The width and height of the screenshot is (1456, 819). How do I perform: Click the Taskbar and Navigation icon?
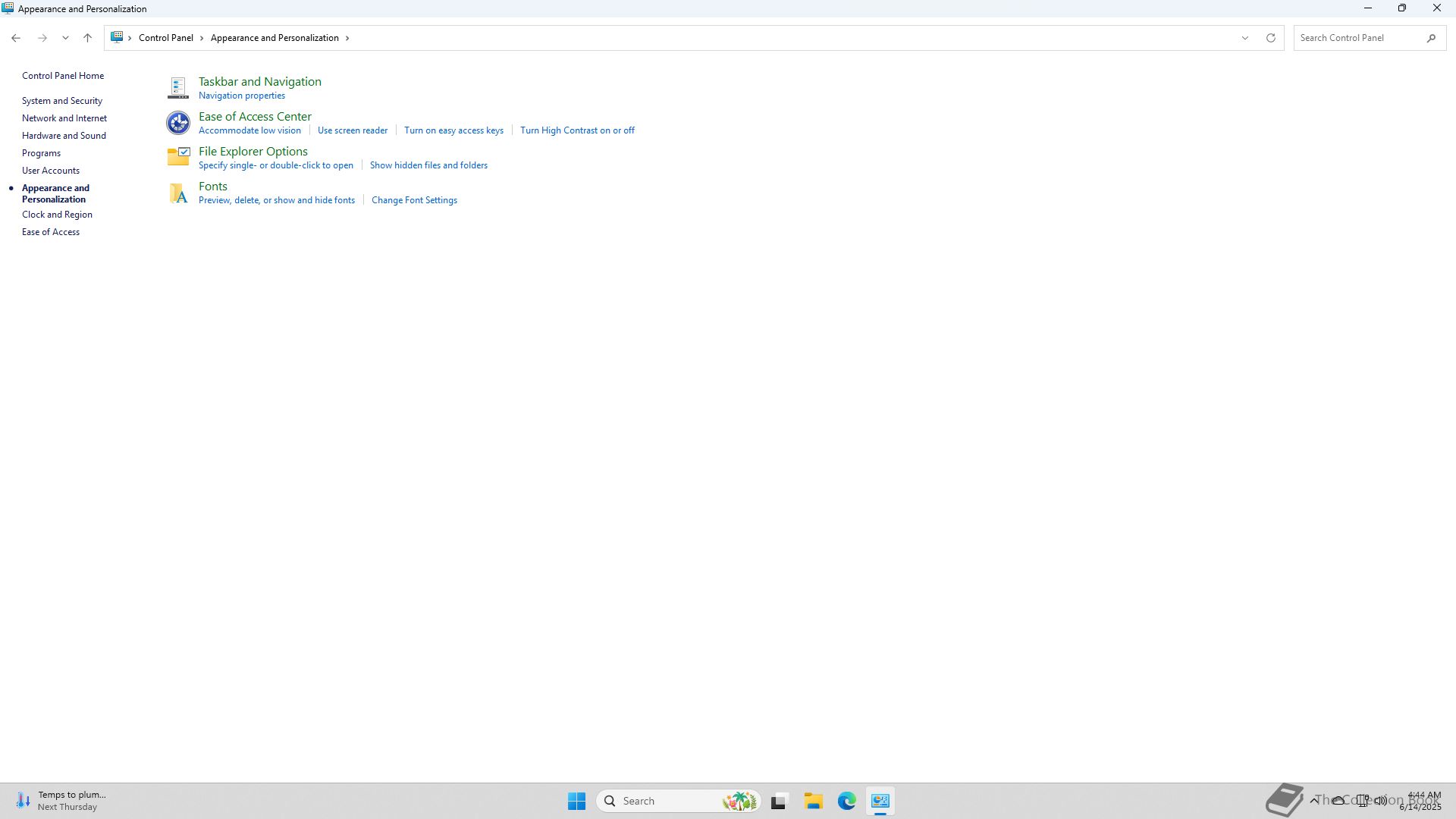[x=177, y=88]
